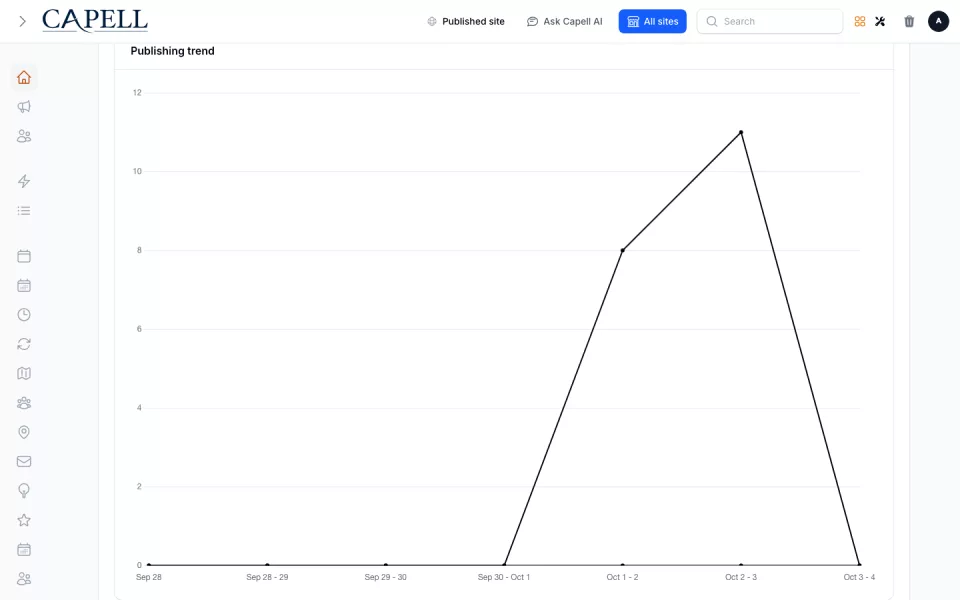This screenshot has height=600, width=960.
Task: Click the Publishing trend heading
Action: tap(173, 51)
